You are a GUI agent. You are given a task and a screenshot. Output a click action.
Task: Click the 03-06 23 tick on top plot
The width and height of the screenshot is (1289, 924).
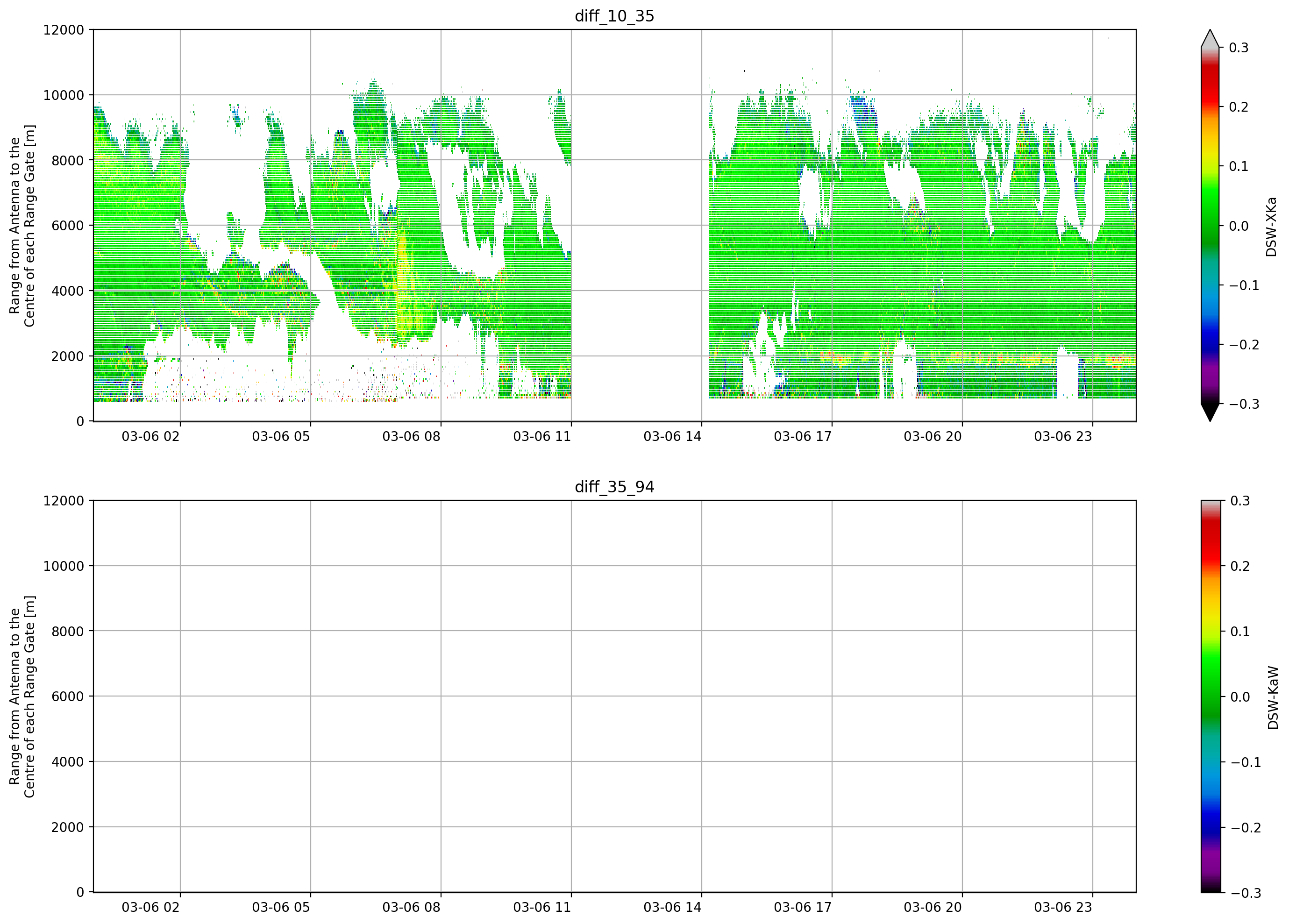tap(1063, 436)
